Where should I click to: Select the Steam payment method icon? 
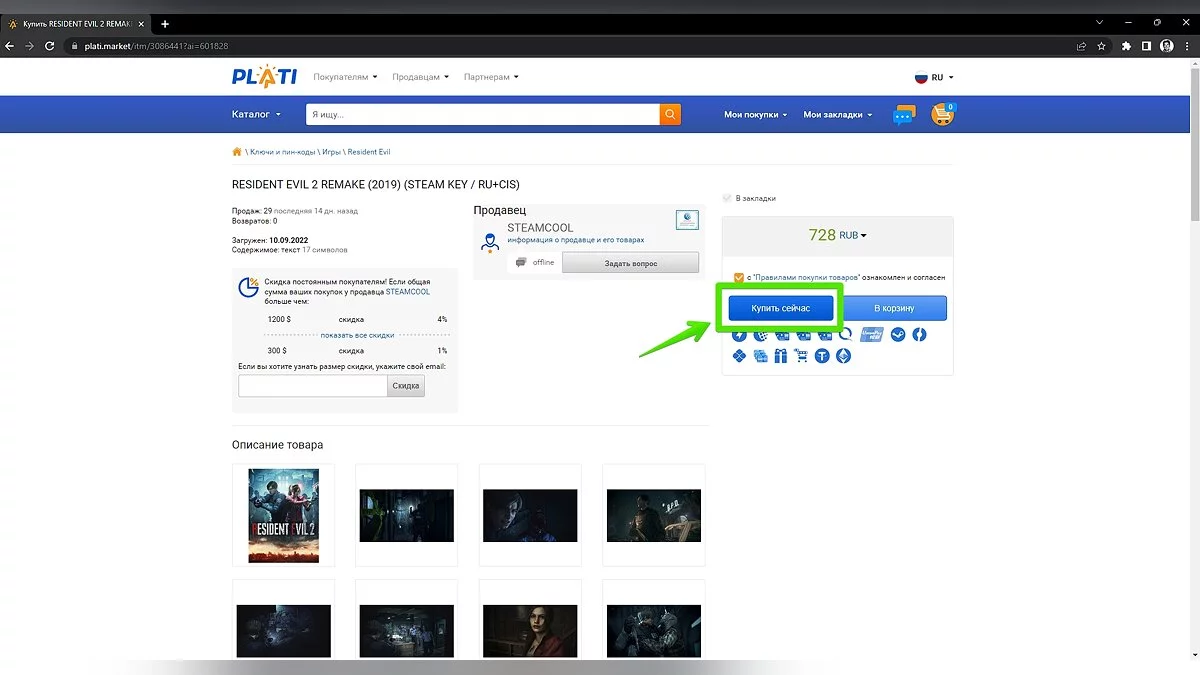[897, 335]
